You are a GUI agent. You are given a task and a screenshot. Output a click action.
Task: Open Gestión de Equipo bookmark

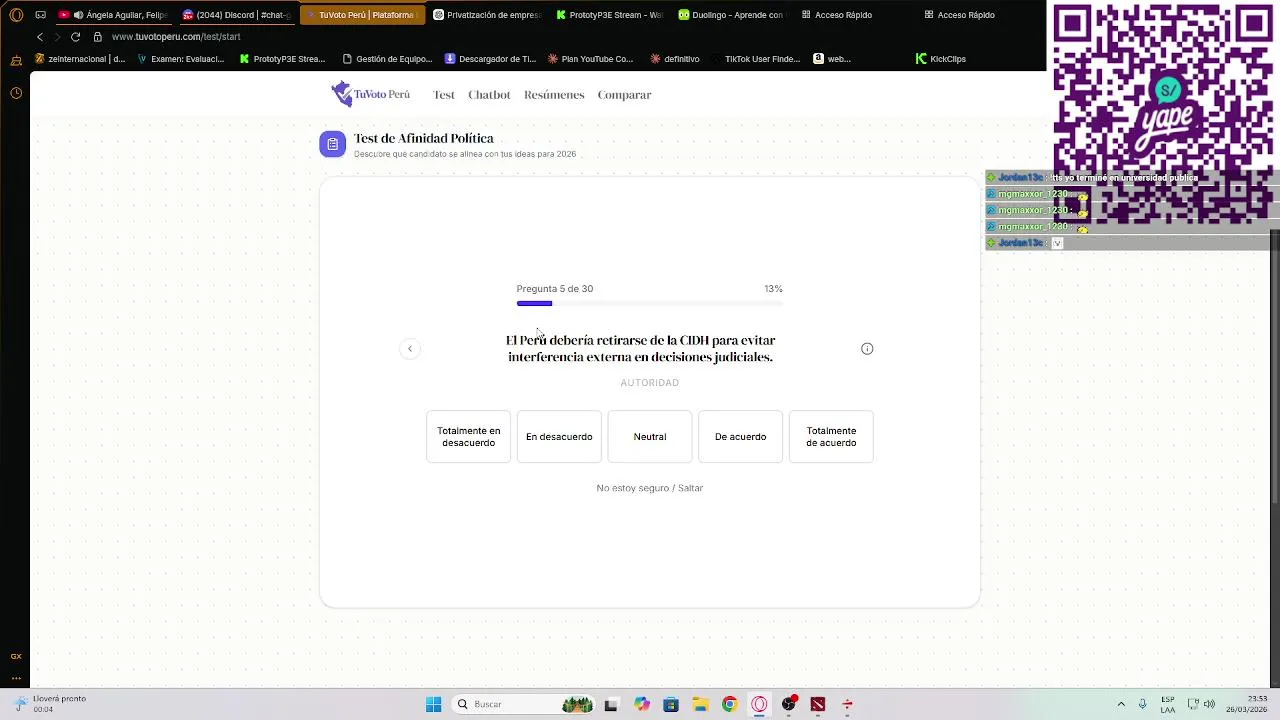click(x=387, y=59)
